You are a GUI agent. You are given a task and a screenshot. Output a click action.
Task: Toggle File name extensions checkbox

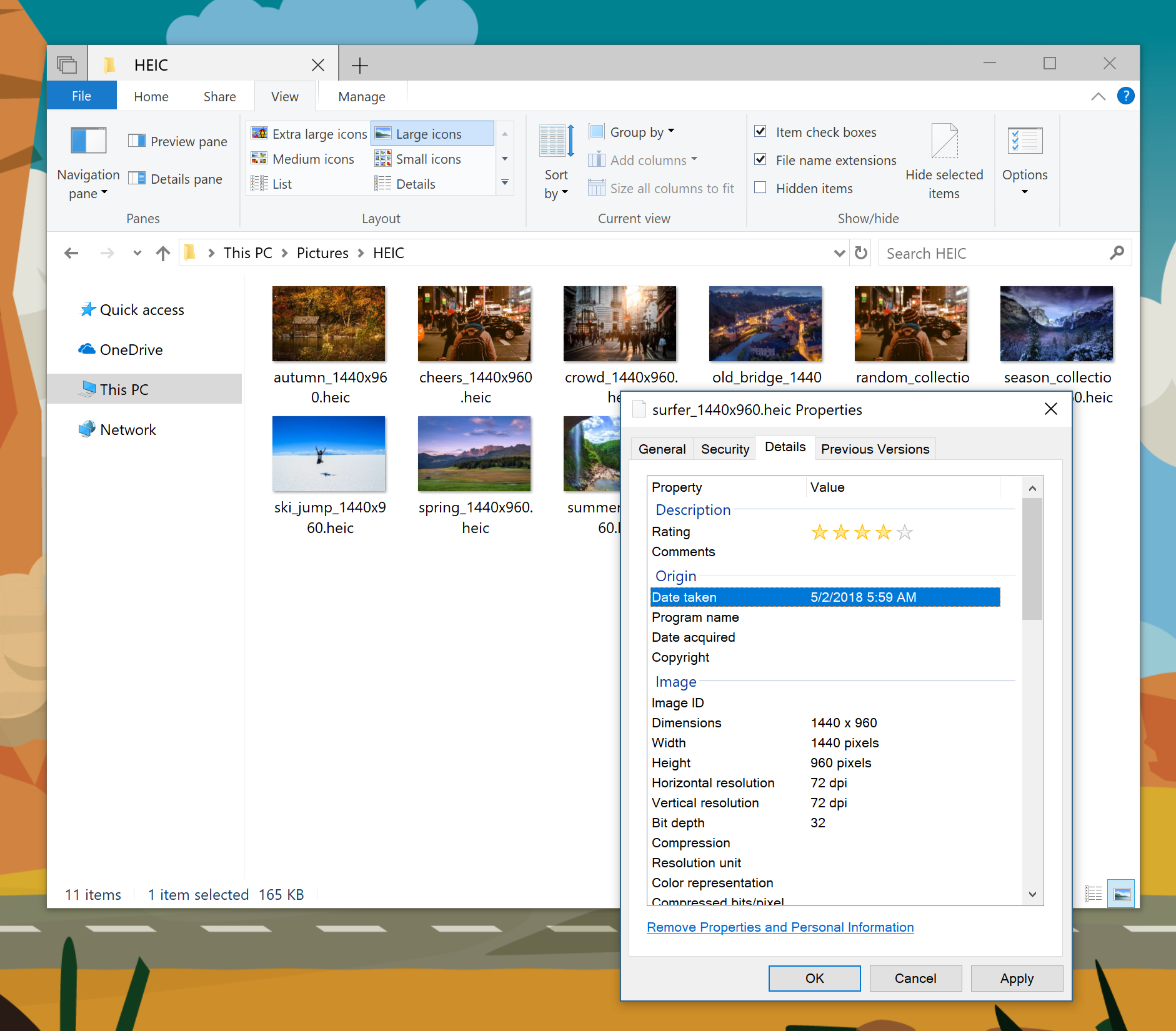coord(760,160)
